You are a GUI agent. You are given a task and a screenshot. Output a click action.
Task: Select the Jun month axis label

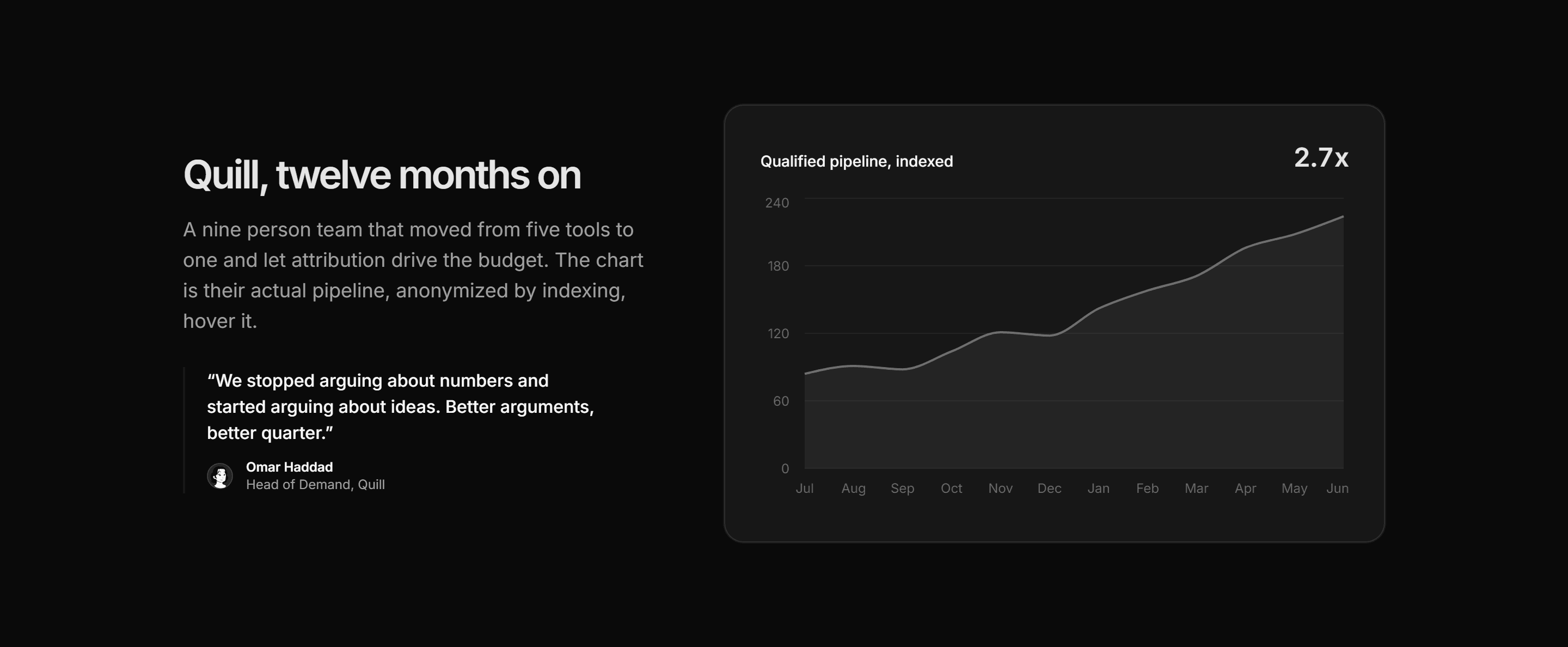pyautogui.click(x=1337, y=488)
